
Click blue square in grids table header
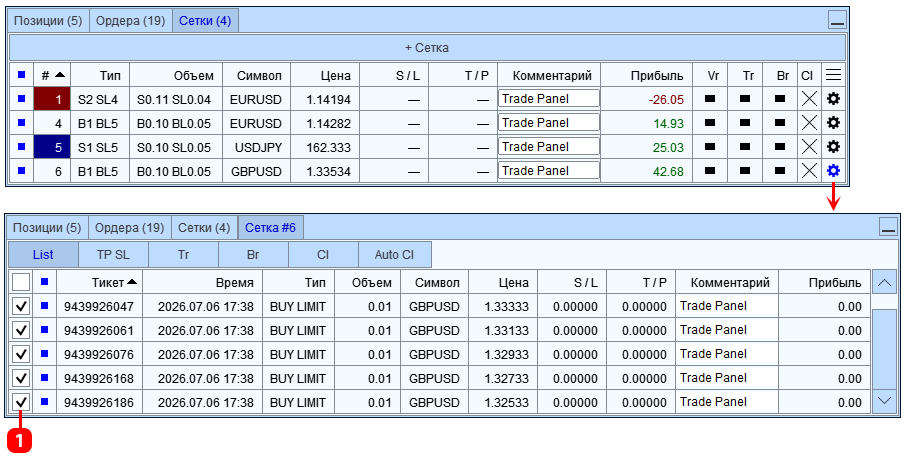click(x=21, y=75)
